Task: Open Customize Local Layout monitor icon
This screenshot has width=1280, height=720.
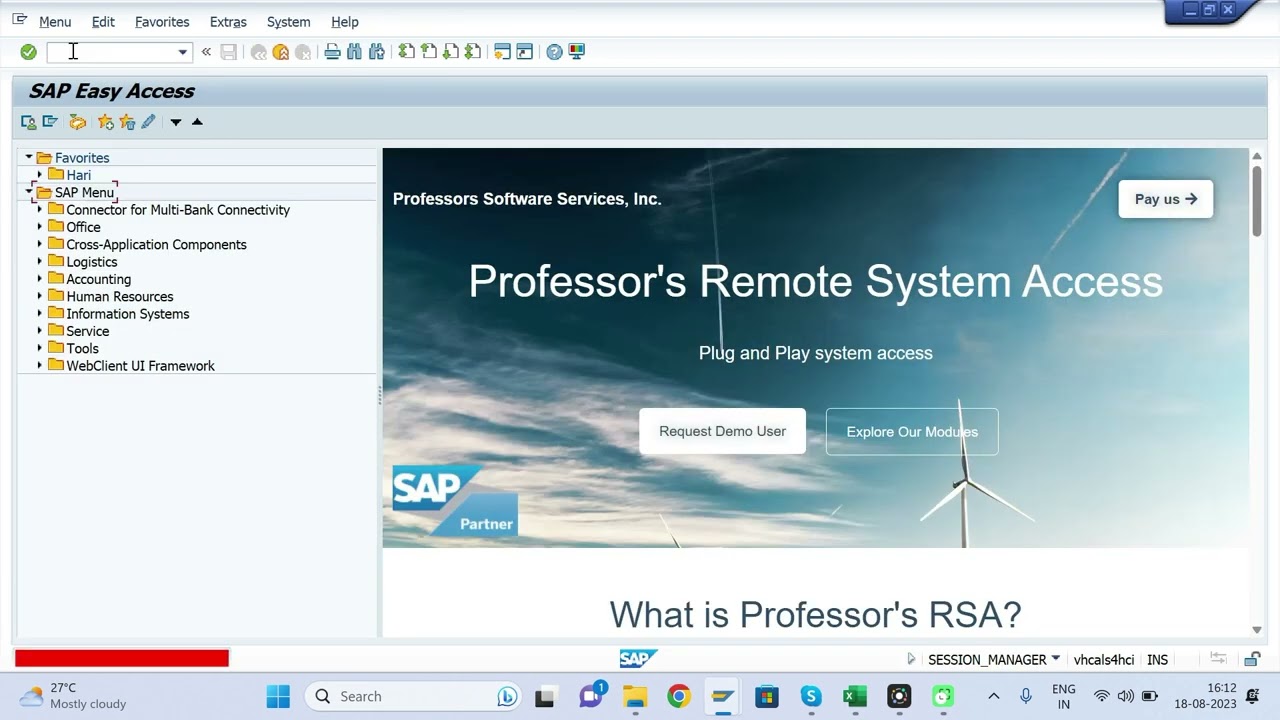Action: [577, 52]
